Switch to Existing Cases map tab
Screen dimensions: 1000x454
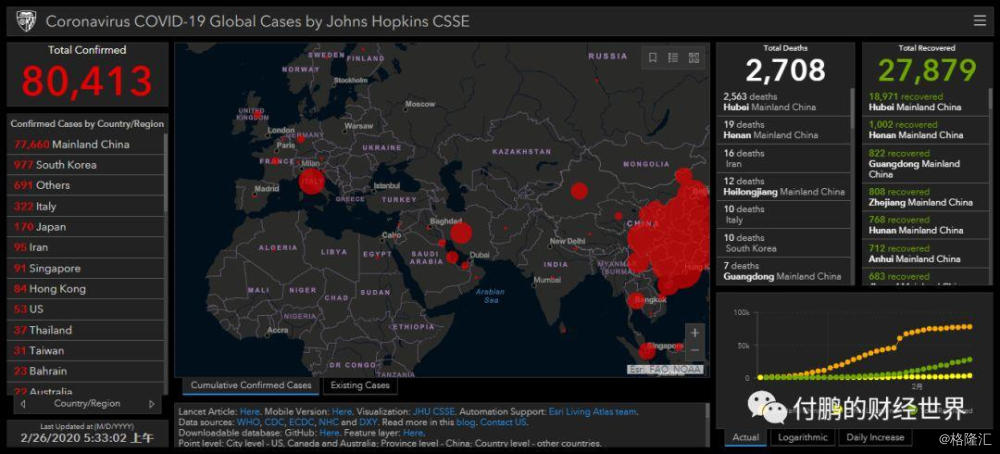pyautogui.click(x=360, y=385)
